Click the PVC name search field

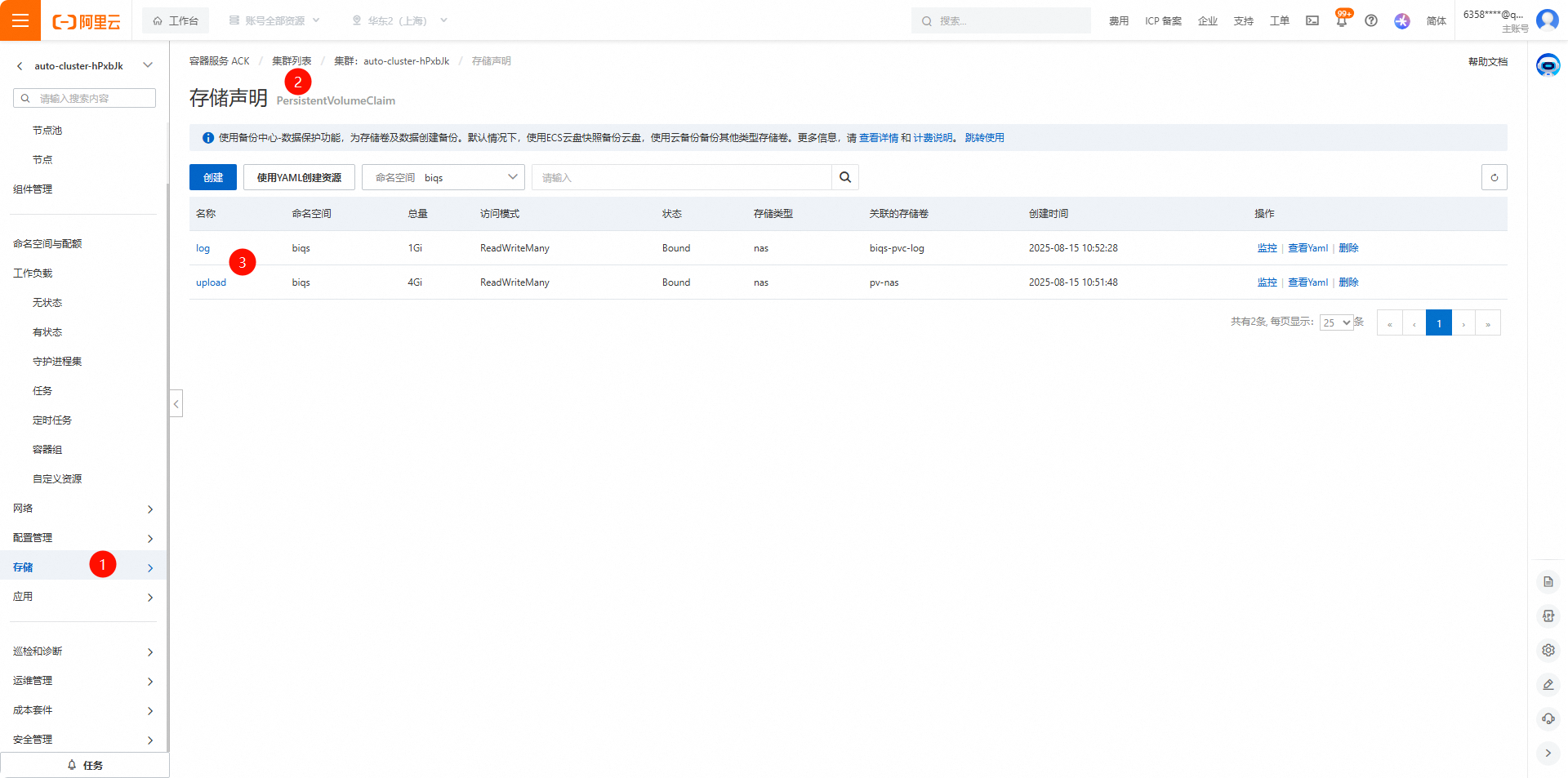(x=681, y=177)
